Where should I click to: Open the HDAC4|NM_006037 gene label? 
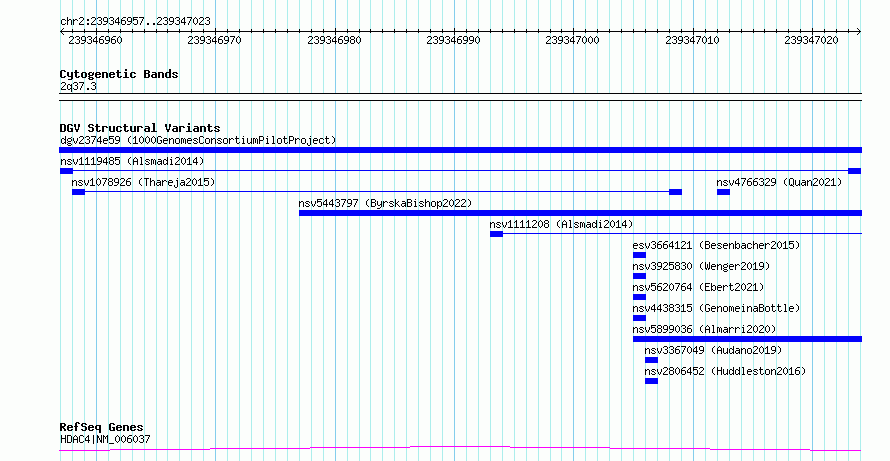[105, 439]
